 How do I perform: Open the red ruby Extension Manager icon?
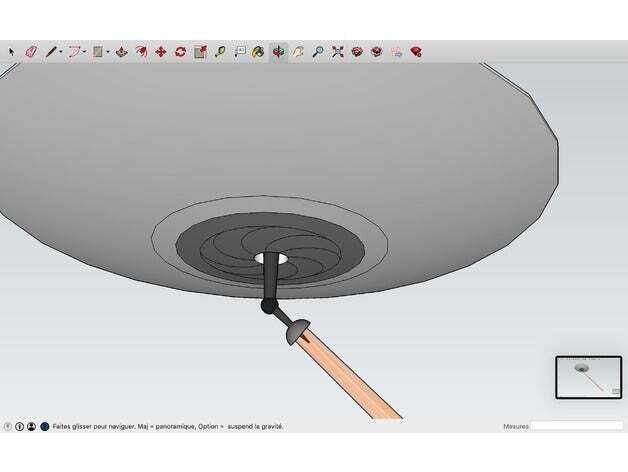point(416,52)
